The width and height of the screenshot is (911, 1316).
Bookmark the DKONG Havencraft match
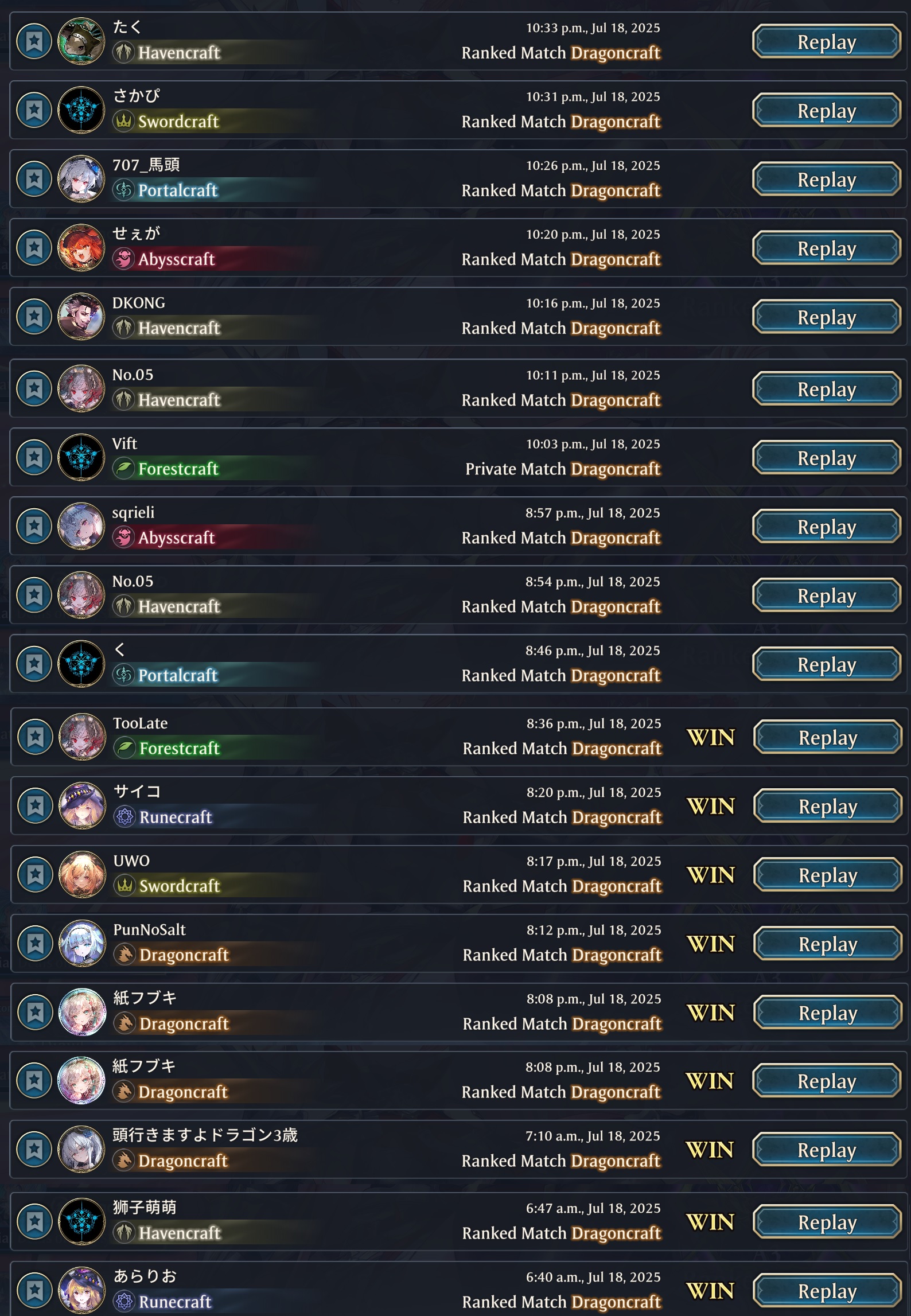point(34,316)
